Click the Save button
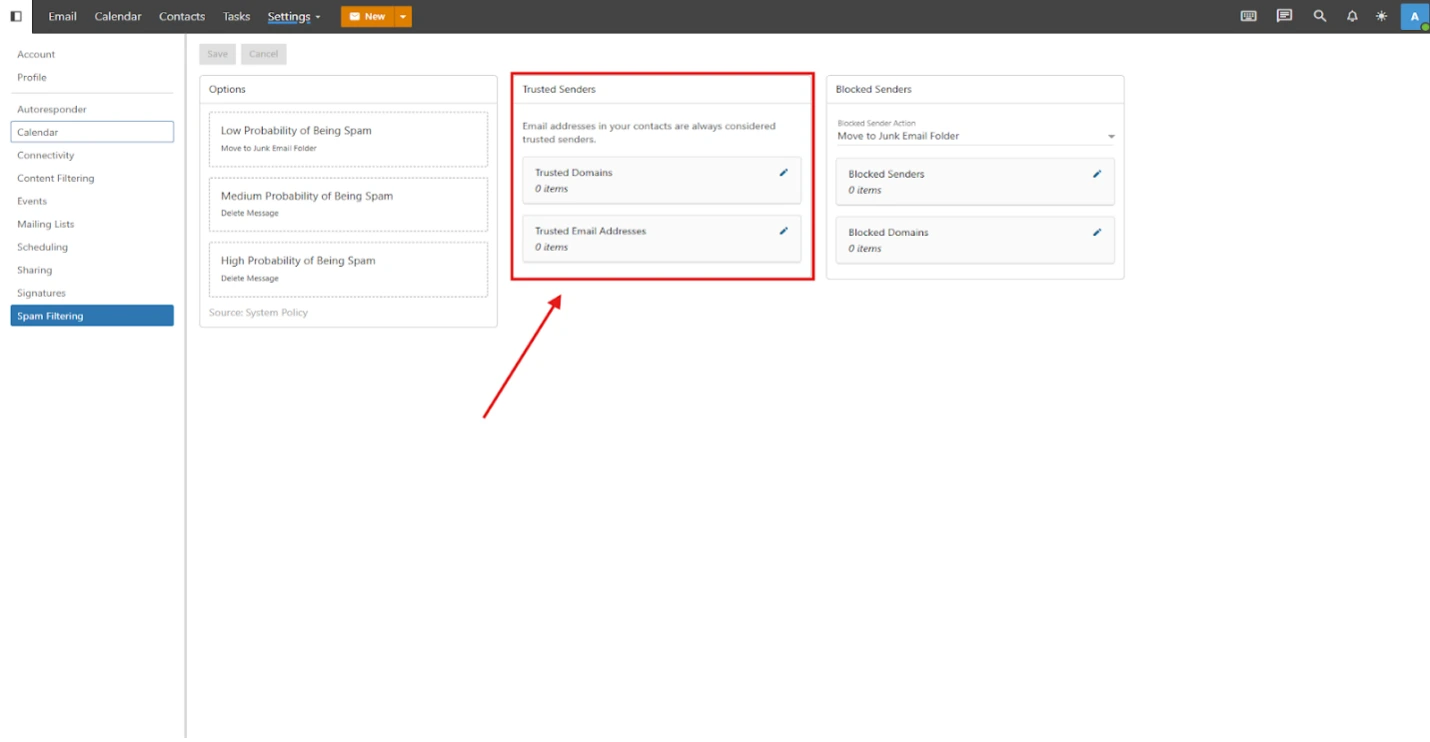1430x742 pixels. tap(217, 54)
